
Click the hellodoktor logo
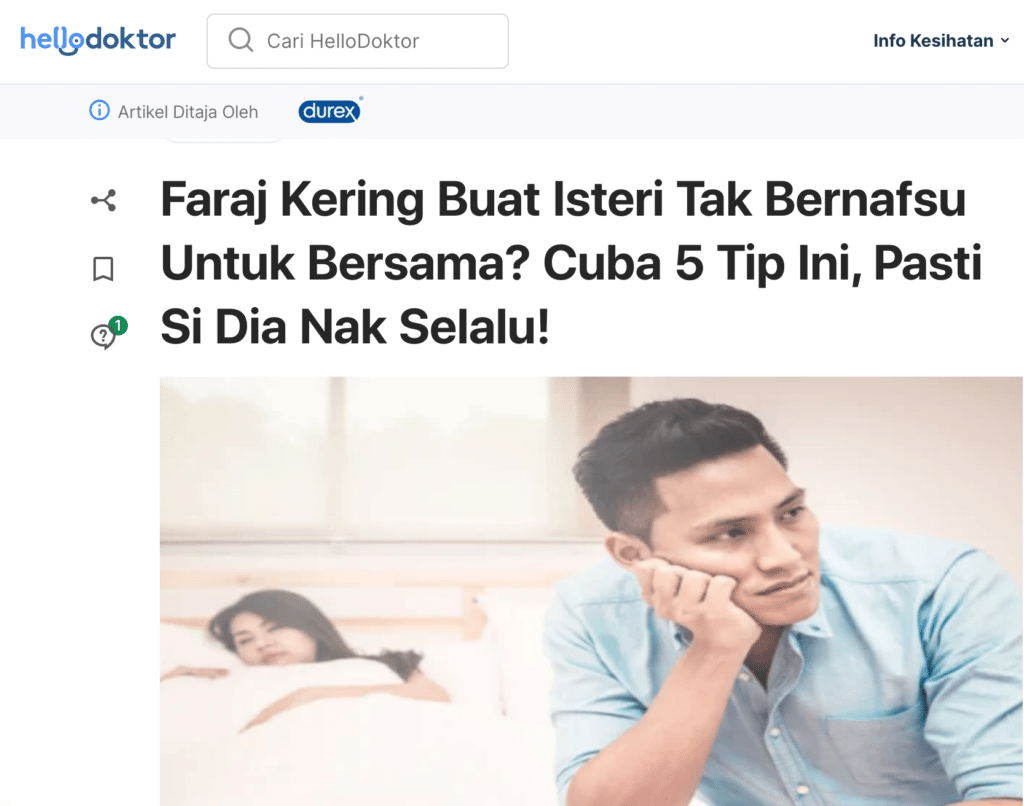98,40
